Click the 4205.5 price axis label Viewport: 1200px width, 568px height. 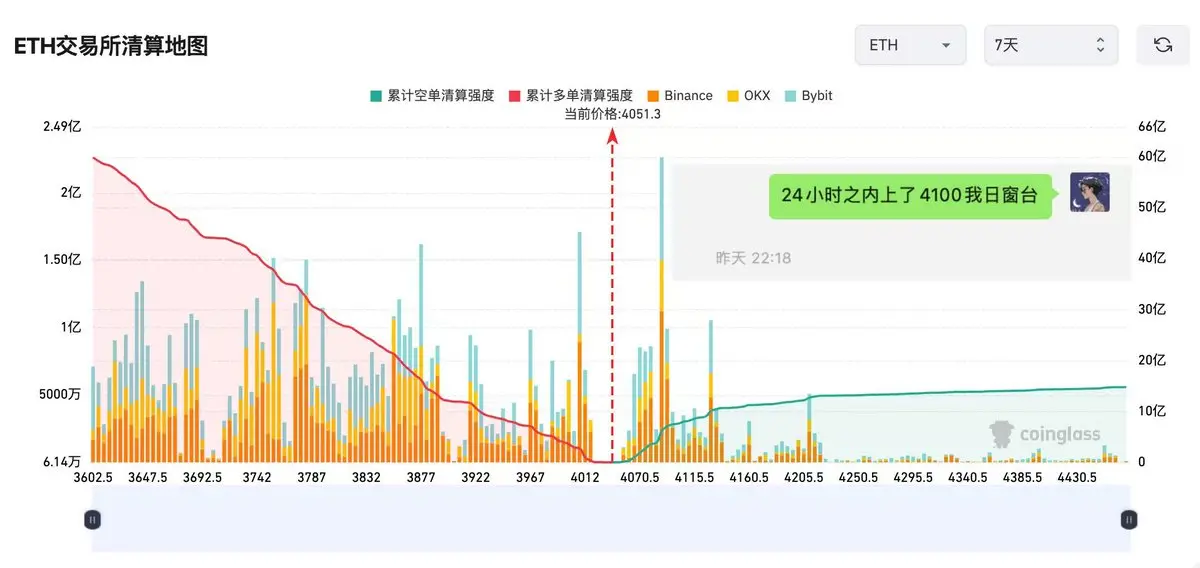point(804,478)
